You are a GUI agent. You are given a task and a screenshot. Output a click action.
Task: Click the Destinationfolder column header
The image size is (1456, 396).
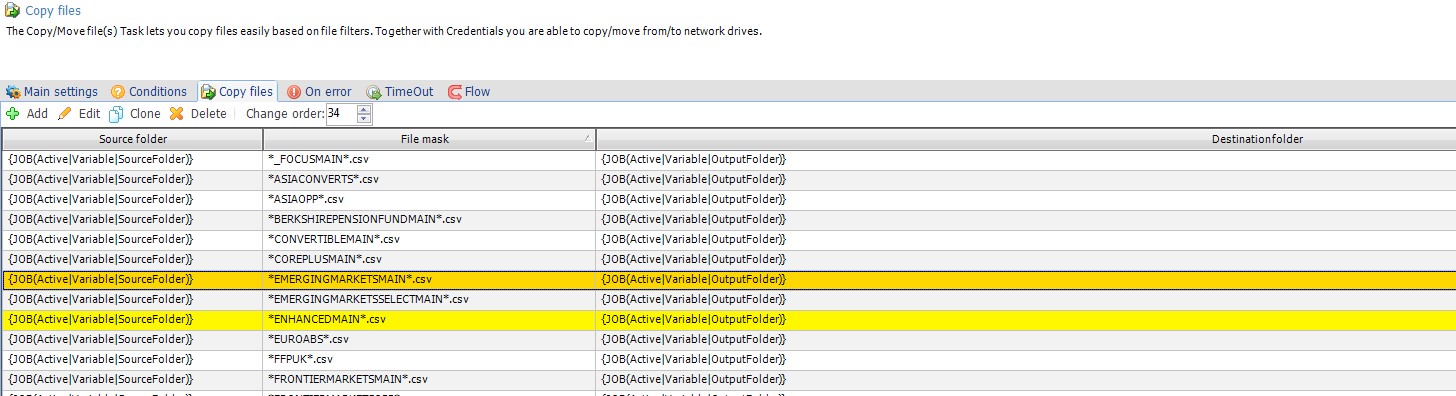tap(1026, 139)
